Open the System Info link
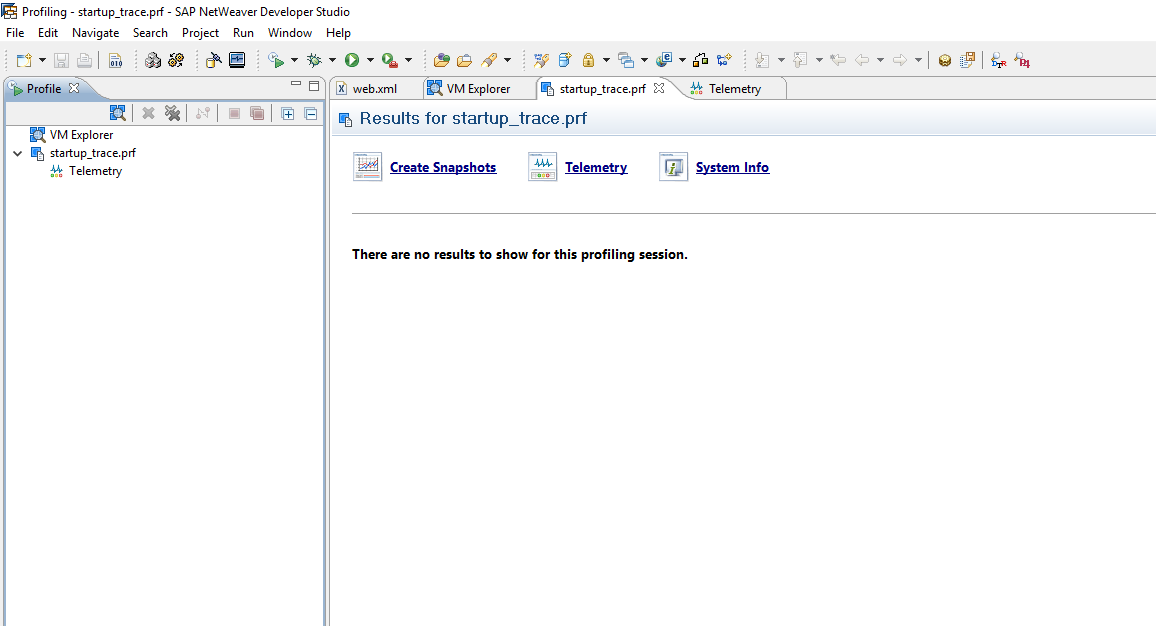Viewport: 1156px width, 626px height. click(732, 167)
